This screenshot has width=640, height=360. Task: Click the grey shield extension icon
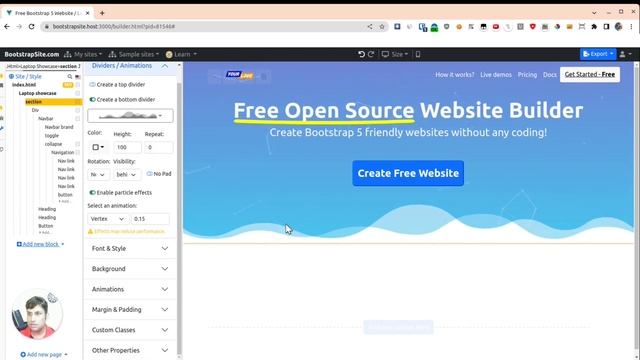pos(447,27)
